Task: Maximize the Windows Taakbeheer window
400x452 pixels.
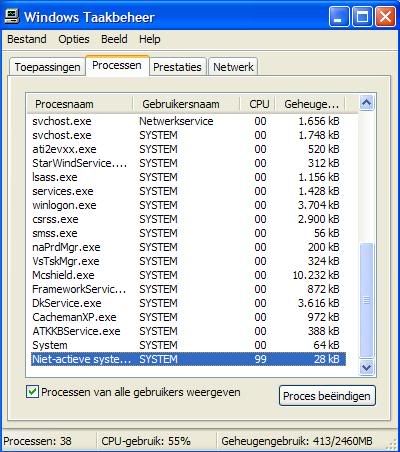Action: click(362, 17)
